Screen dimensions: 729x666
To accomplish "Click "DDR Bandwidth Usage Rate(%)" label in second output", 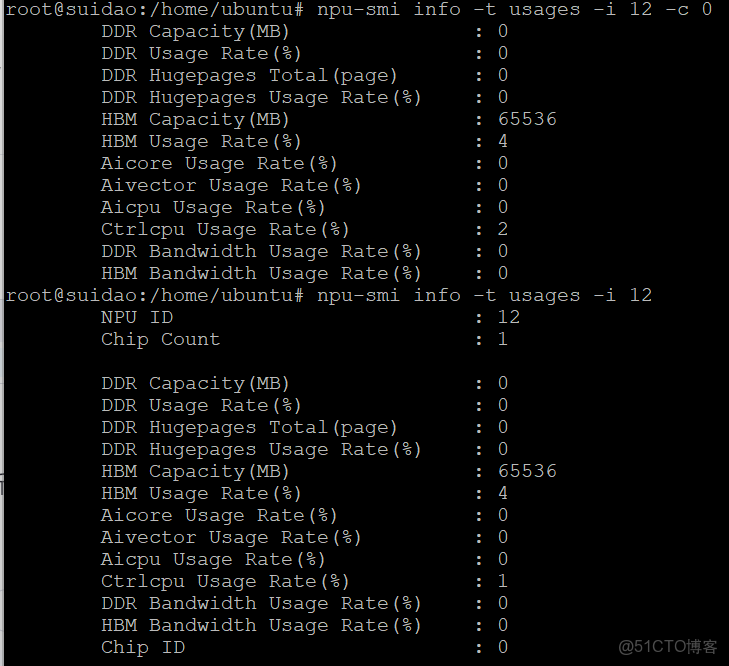I will click(261, 603).
